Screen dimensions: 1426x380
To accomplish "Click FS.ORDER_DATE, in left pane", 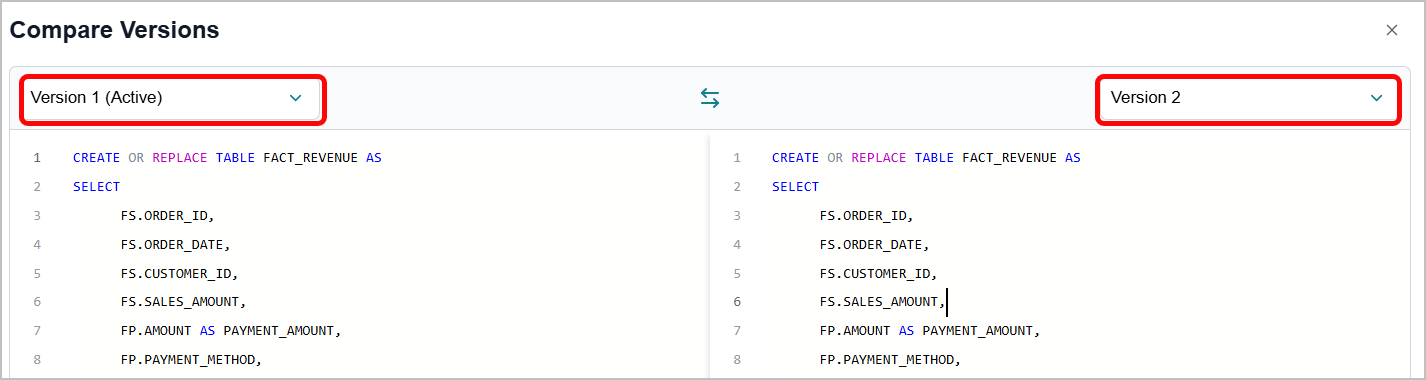I will point(175,244).
